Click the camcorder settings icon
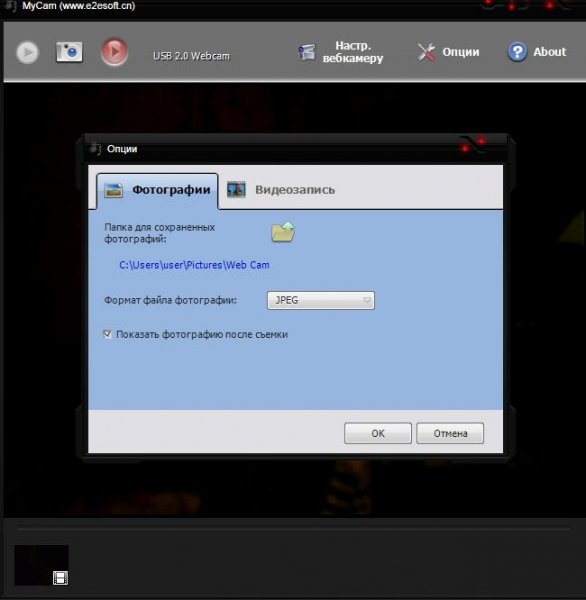 point(307,52)
